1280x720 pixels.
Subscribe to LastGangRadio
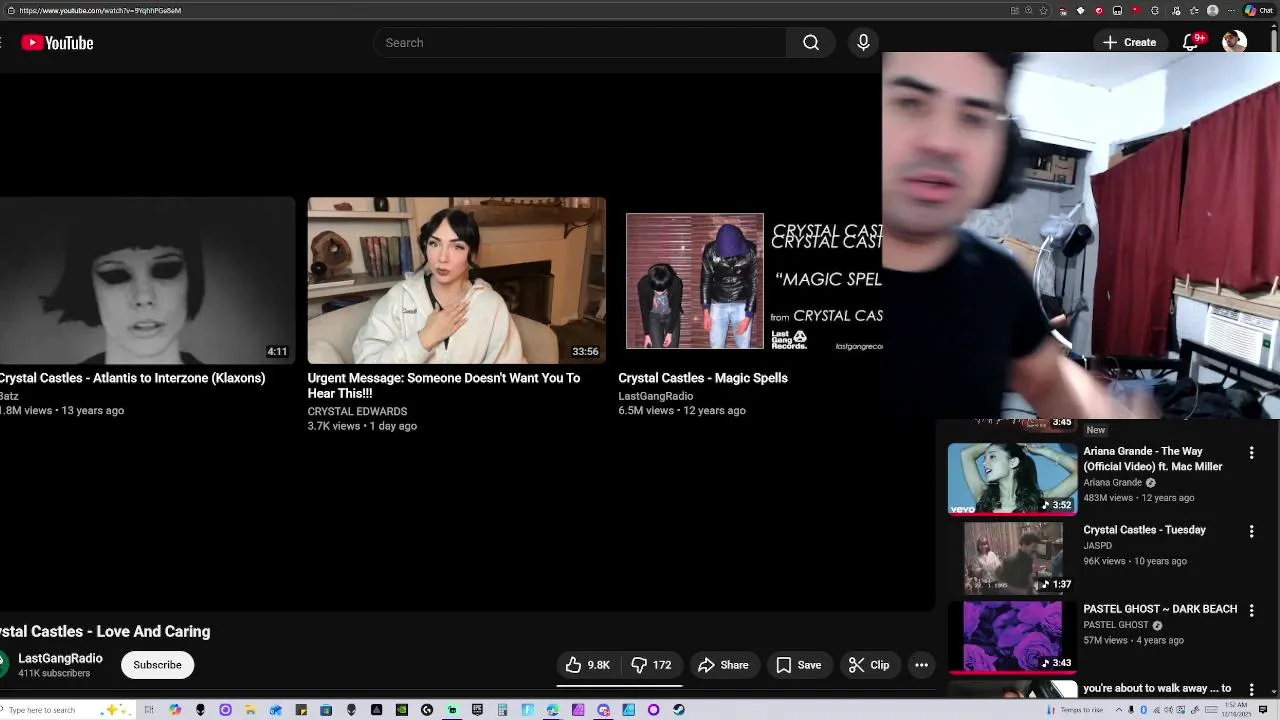[x=157, y=665]
